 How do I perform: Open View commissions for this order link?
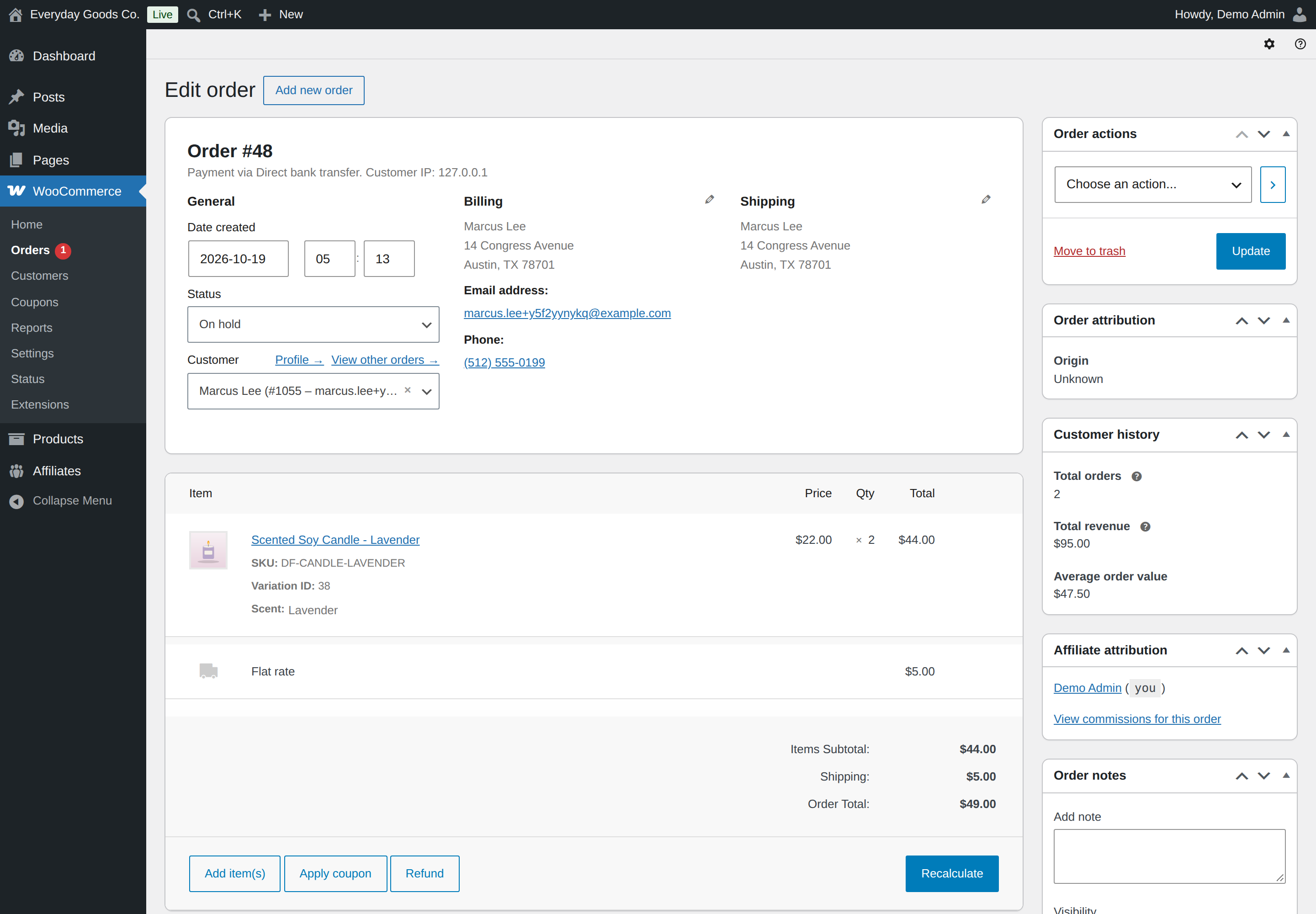1137,719
